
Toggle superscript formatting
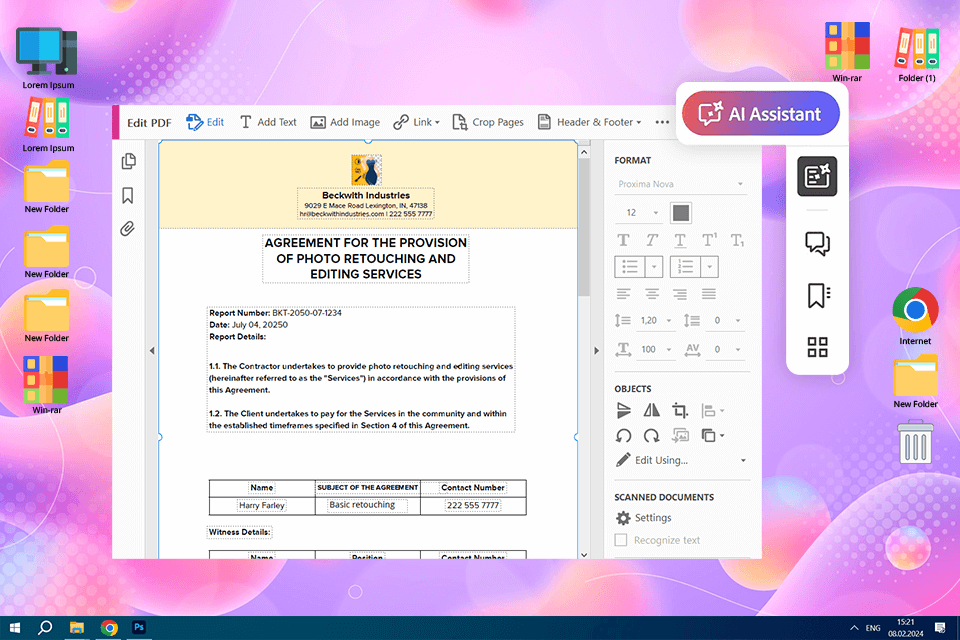[709, 240]
